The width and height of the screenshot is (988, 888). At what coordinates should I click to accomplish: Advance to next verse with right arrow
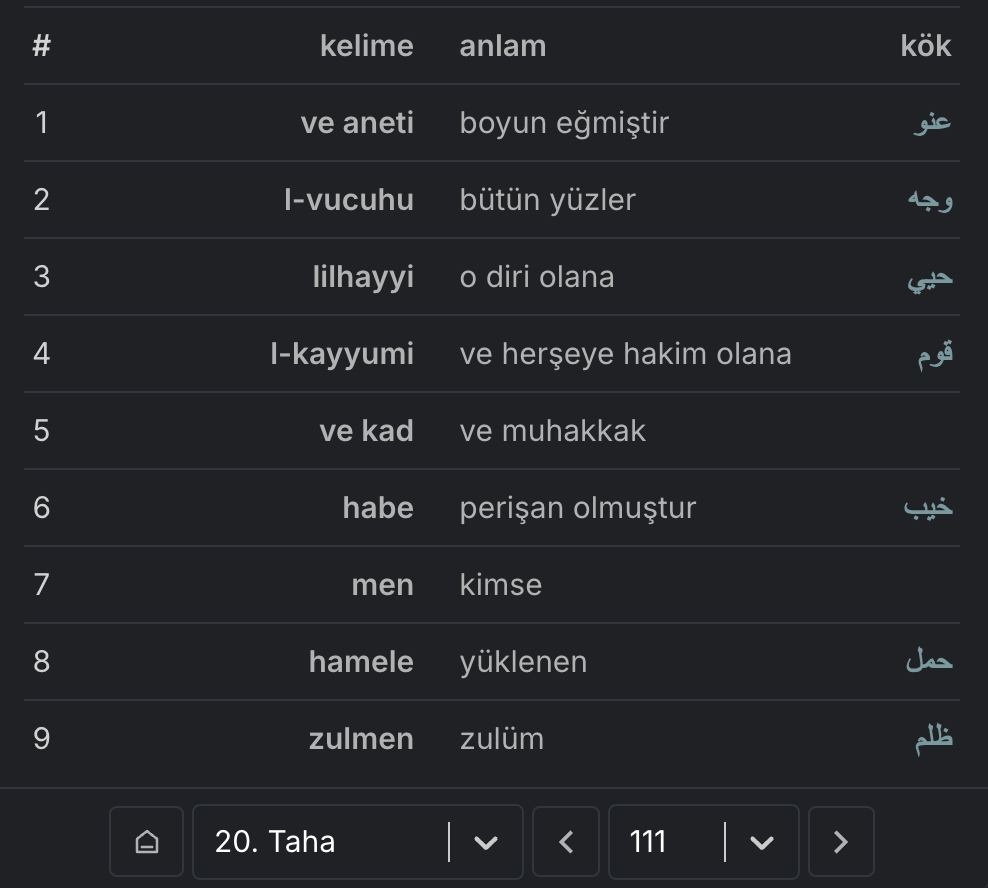840,841
